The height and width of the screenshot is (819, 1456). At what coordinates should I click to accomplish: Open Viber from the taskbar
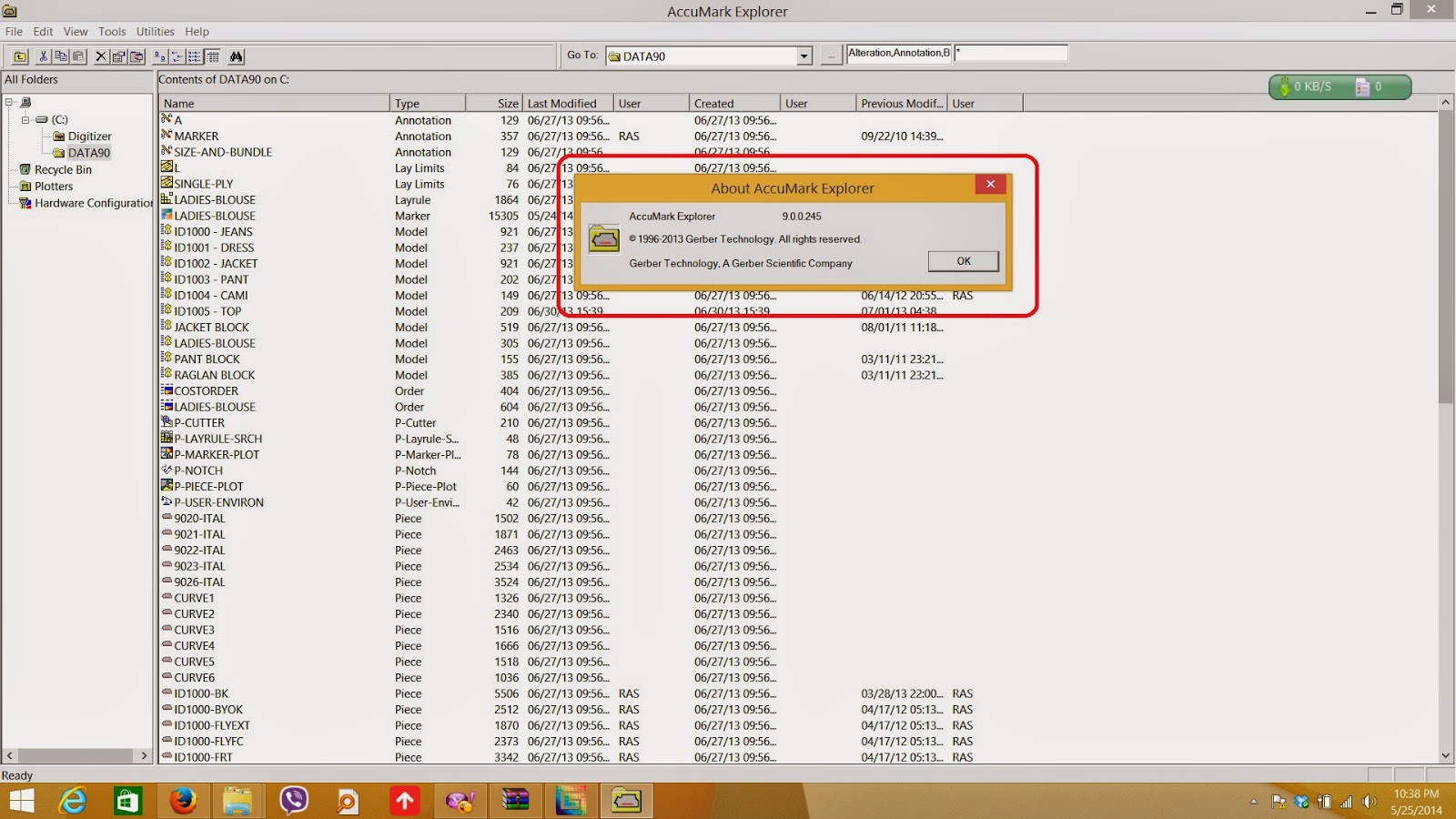293,801
